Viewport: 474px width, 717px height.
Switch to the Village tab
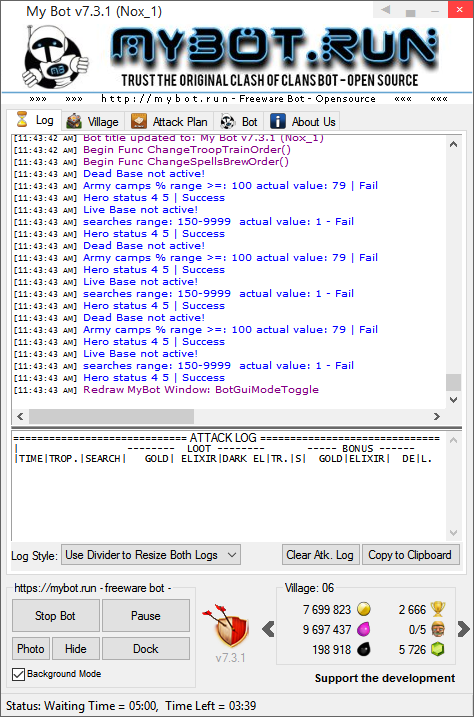(x=92, y=122)
